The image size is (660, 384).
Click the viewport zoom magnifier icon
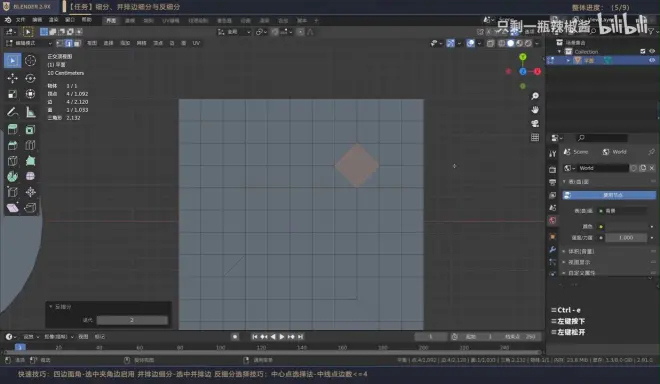click(535, 96)
